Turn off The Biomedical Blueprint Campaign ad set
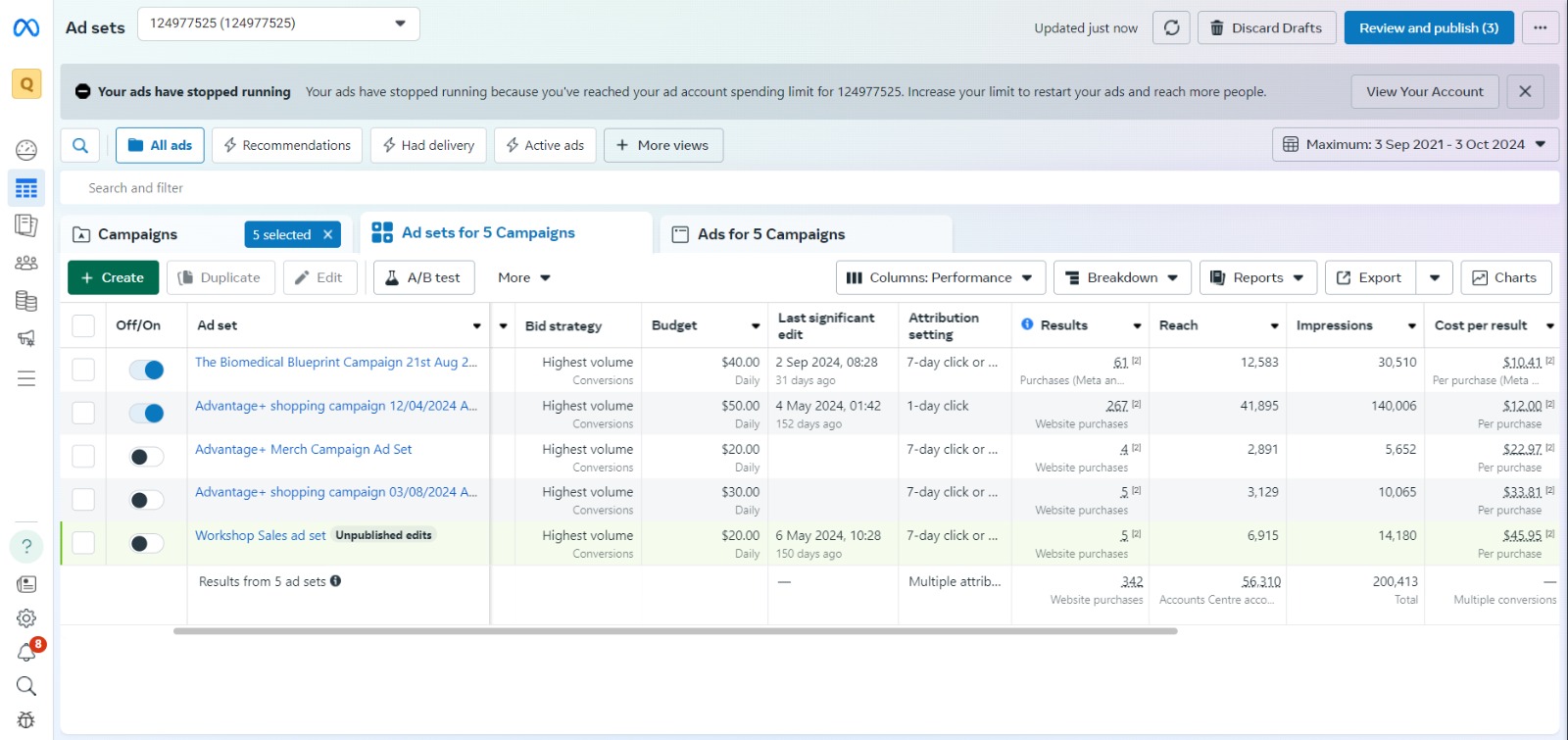This screenshot has width=1568, height=740. 147,370
